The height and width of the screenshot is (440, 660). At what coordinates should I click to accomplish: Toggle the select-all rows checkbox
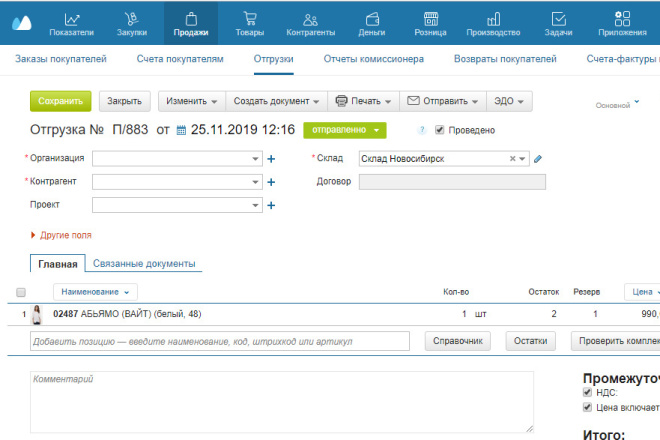point(21,292)
